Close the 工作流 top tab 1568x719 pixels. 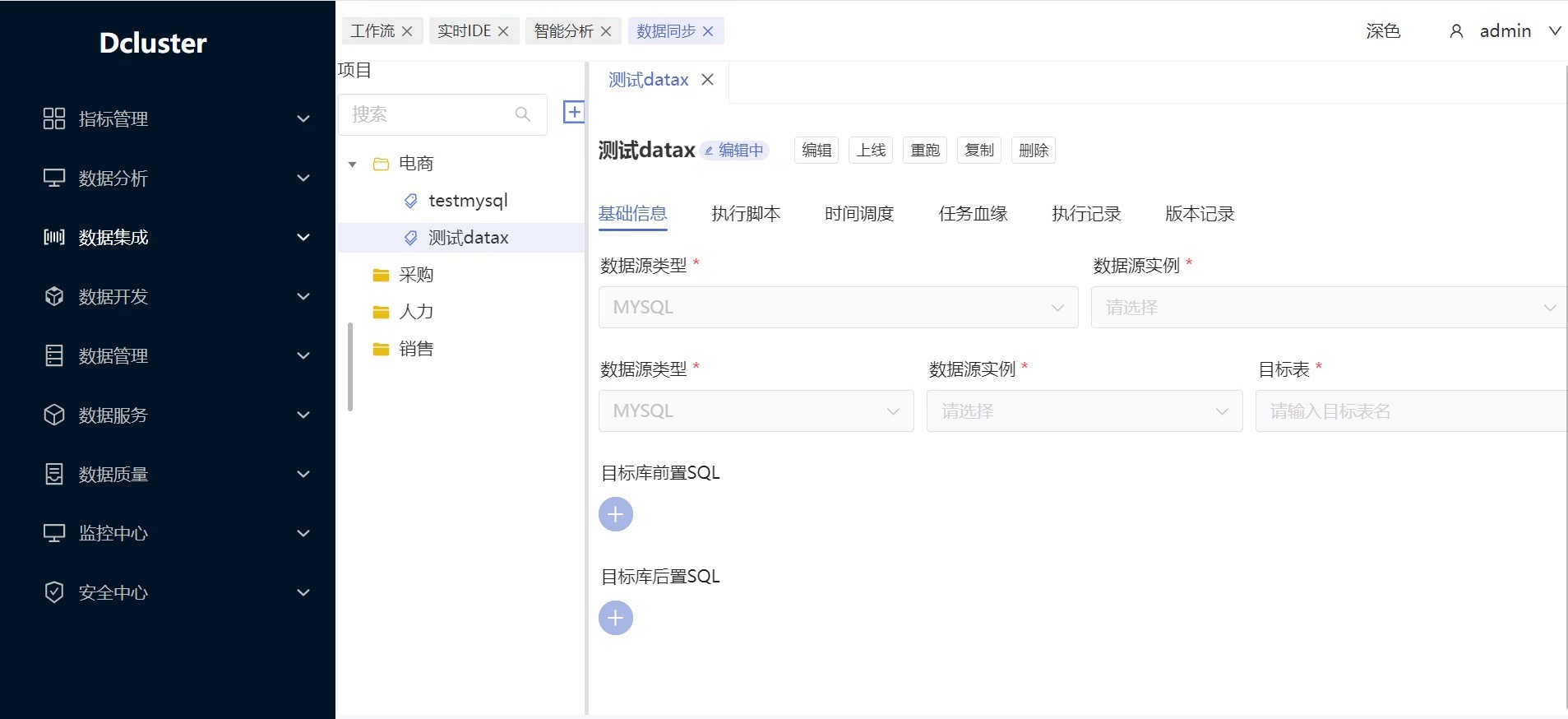click(x=407, y=31)
